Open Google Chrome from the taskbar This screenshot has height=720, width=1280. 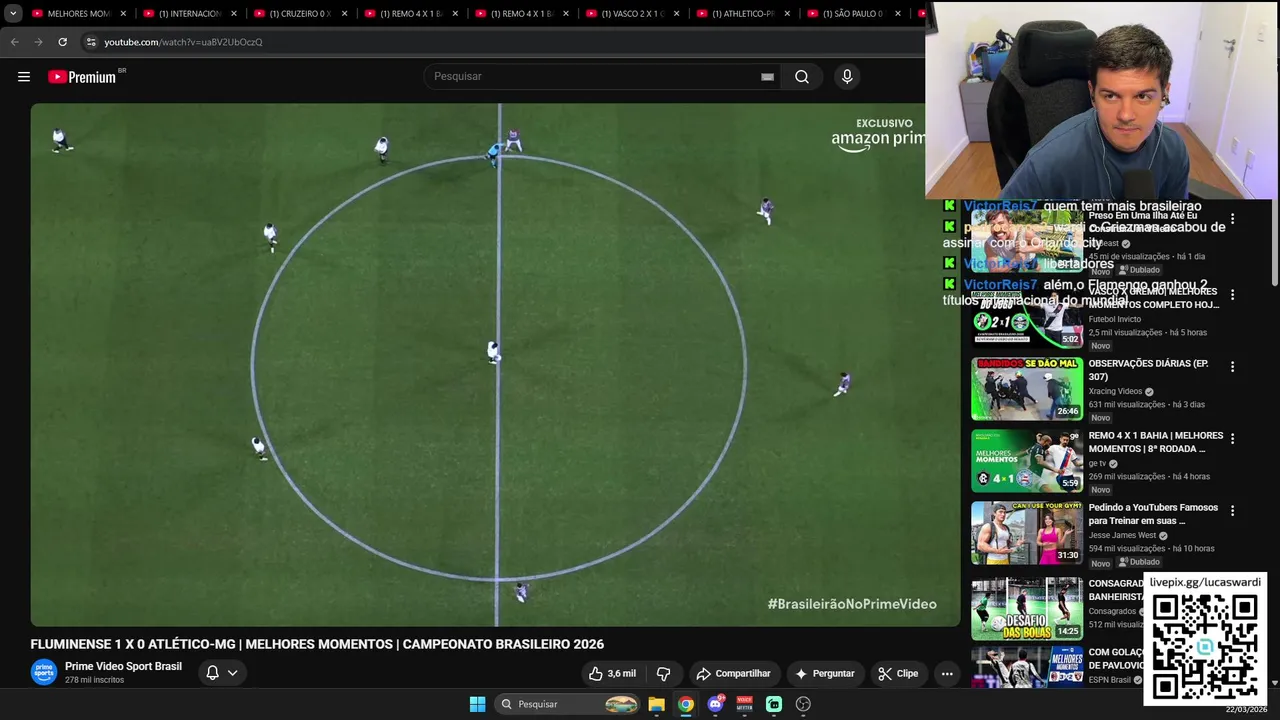click(x=686, y=704)
